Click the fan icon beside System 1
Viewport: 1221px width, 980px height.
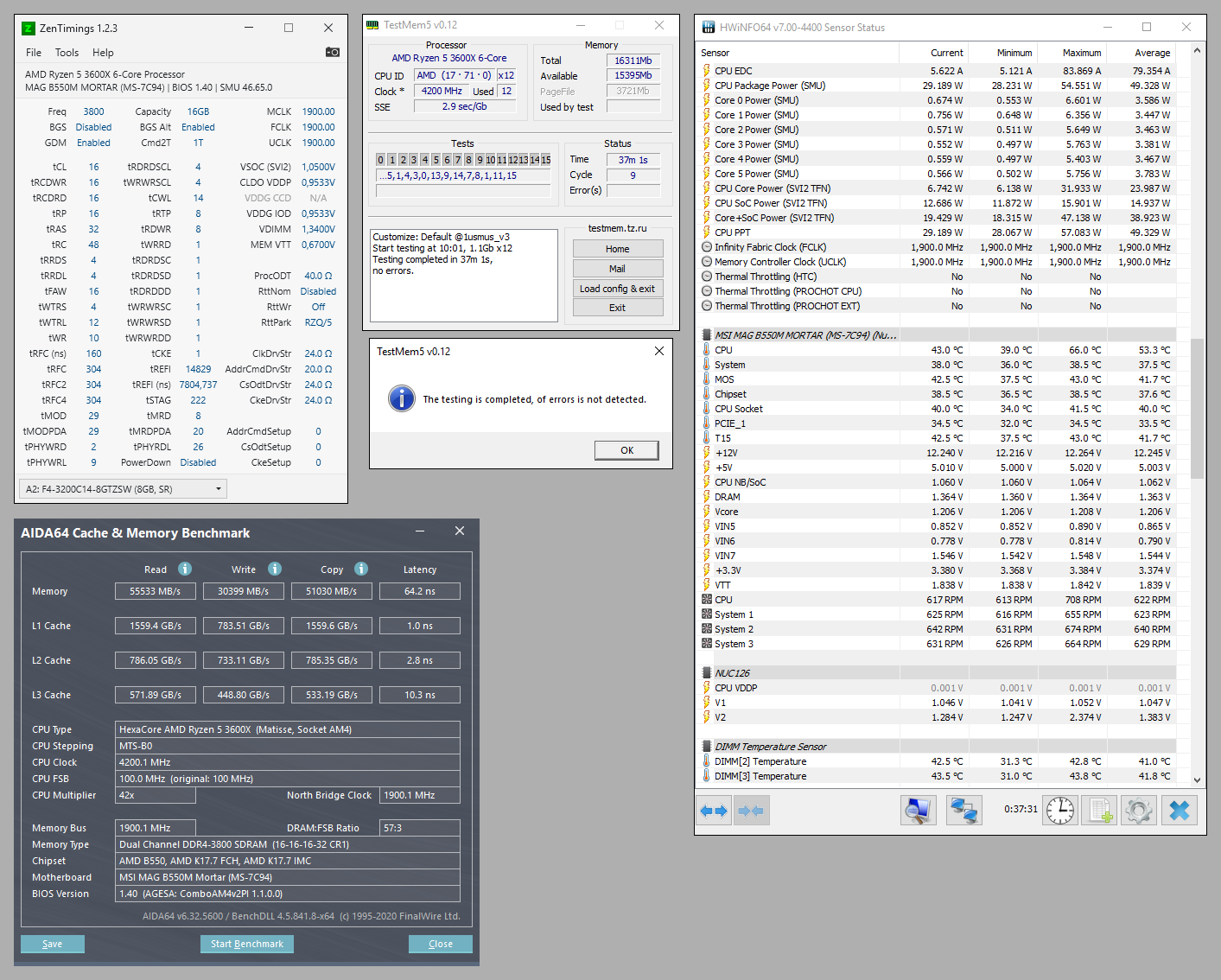coord(707,614)
